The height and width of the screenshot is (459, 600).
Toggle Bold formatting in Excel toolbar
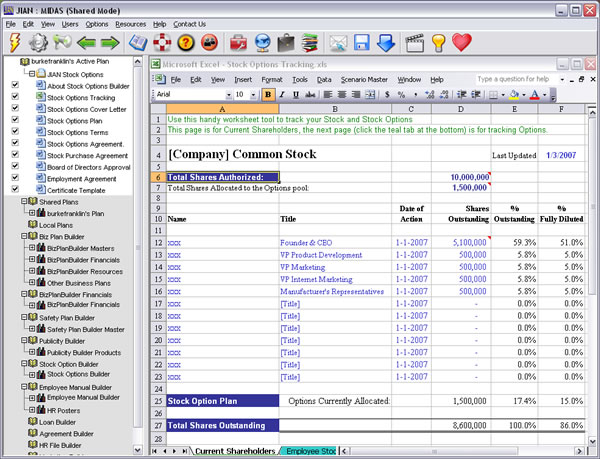268,94
